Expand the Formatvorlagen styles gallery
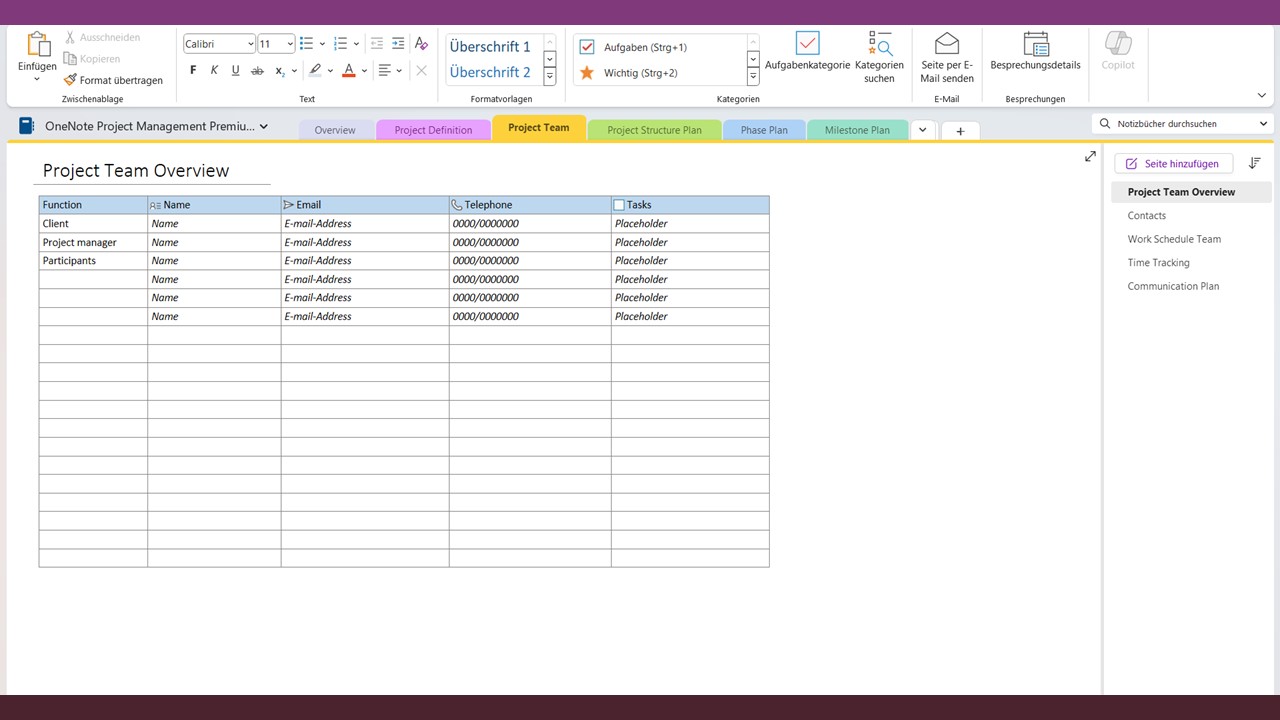The image size is (1280, 720). [550, 77]
